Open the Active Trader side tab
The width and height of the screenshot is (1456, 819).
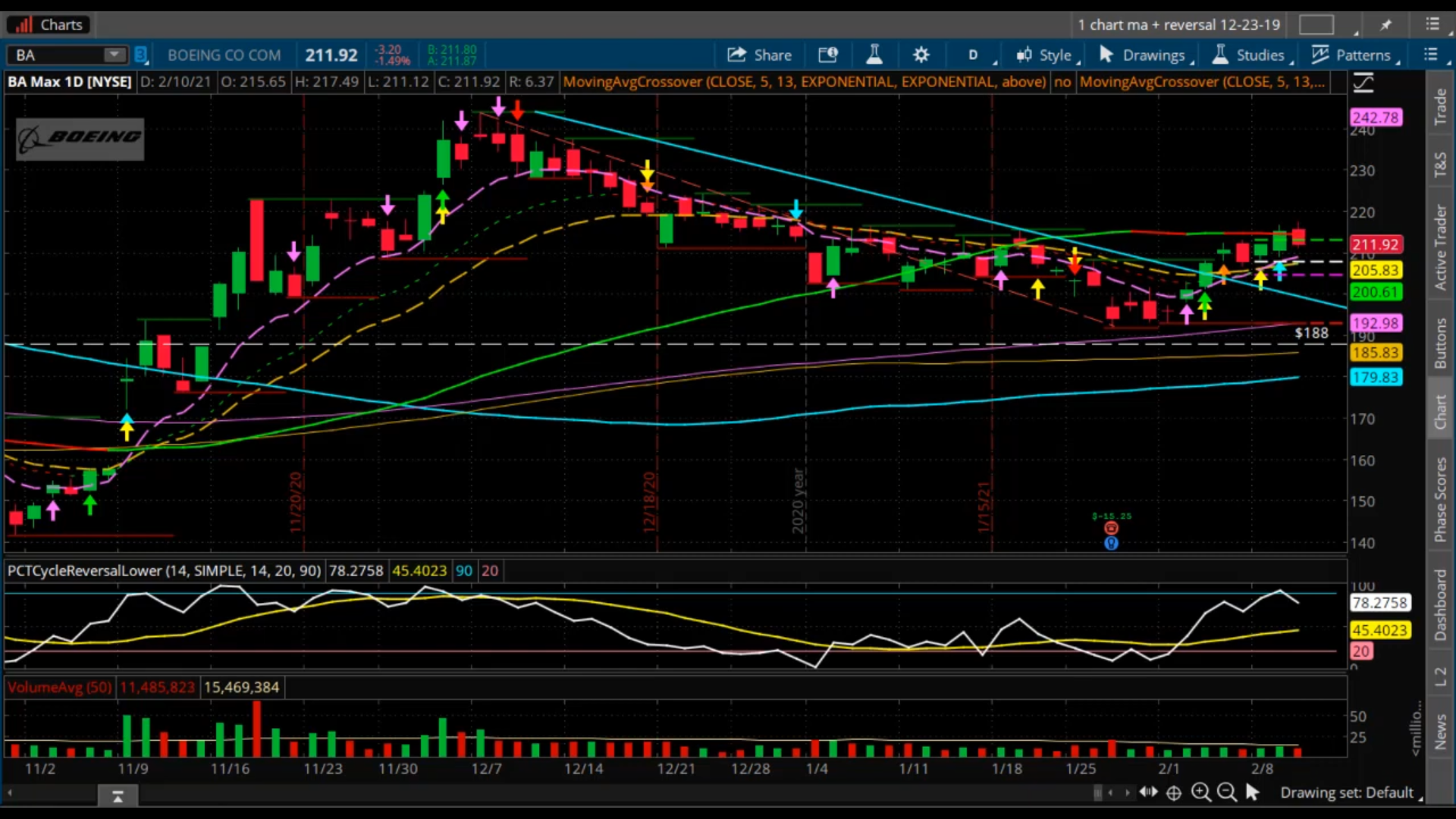[x=1441, y=247]
